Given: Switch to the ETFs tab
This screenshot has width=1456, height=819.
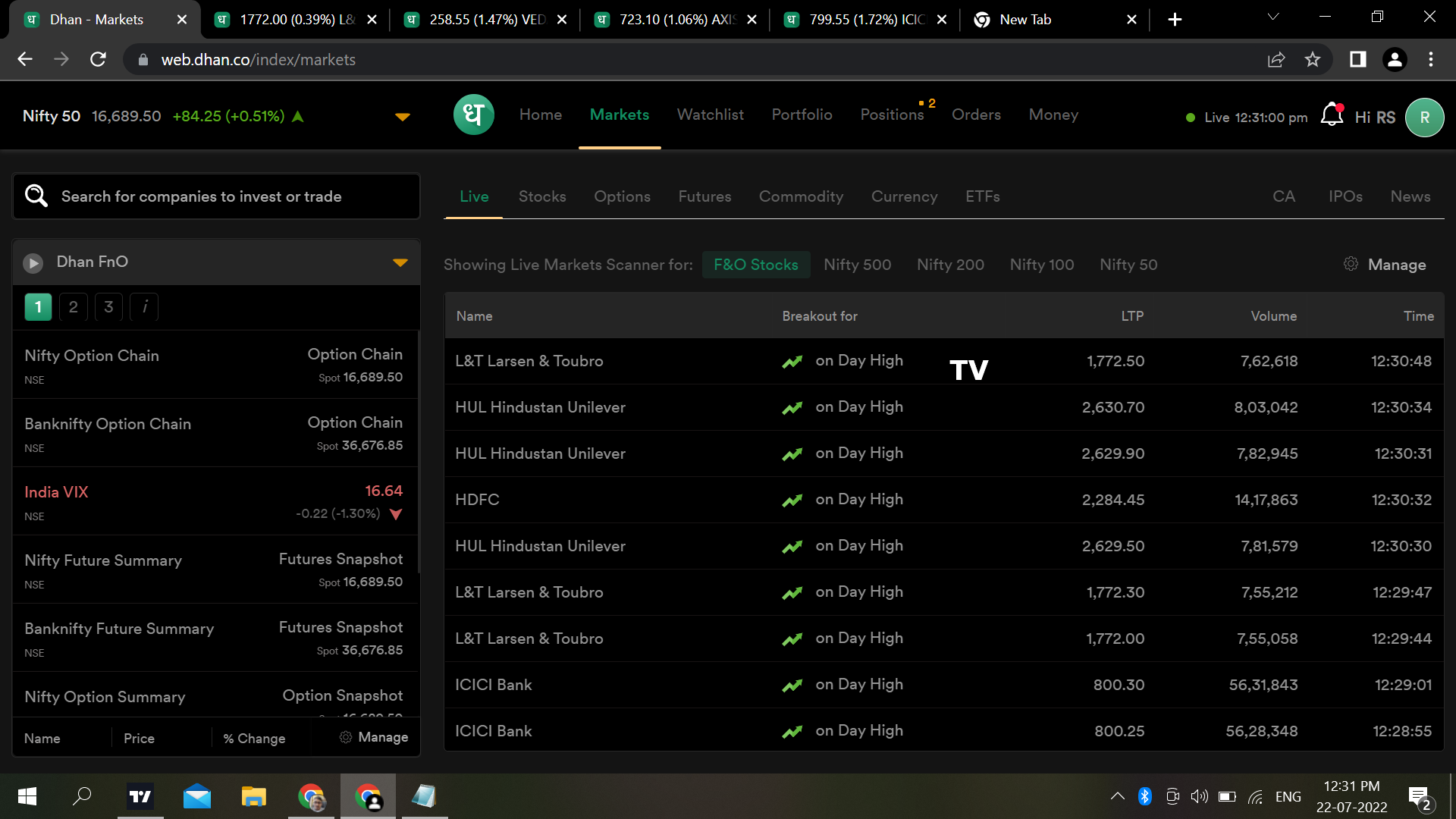Looking at the screenshot, I should tap(983, 196).
